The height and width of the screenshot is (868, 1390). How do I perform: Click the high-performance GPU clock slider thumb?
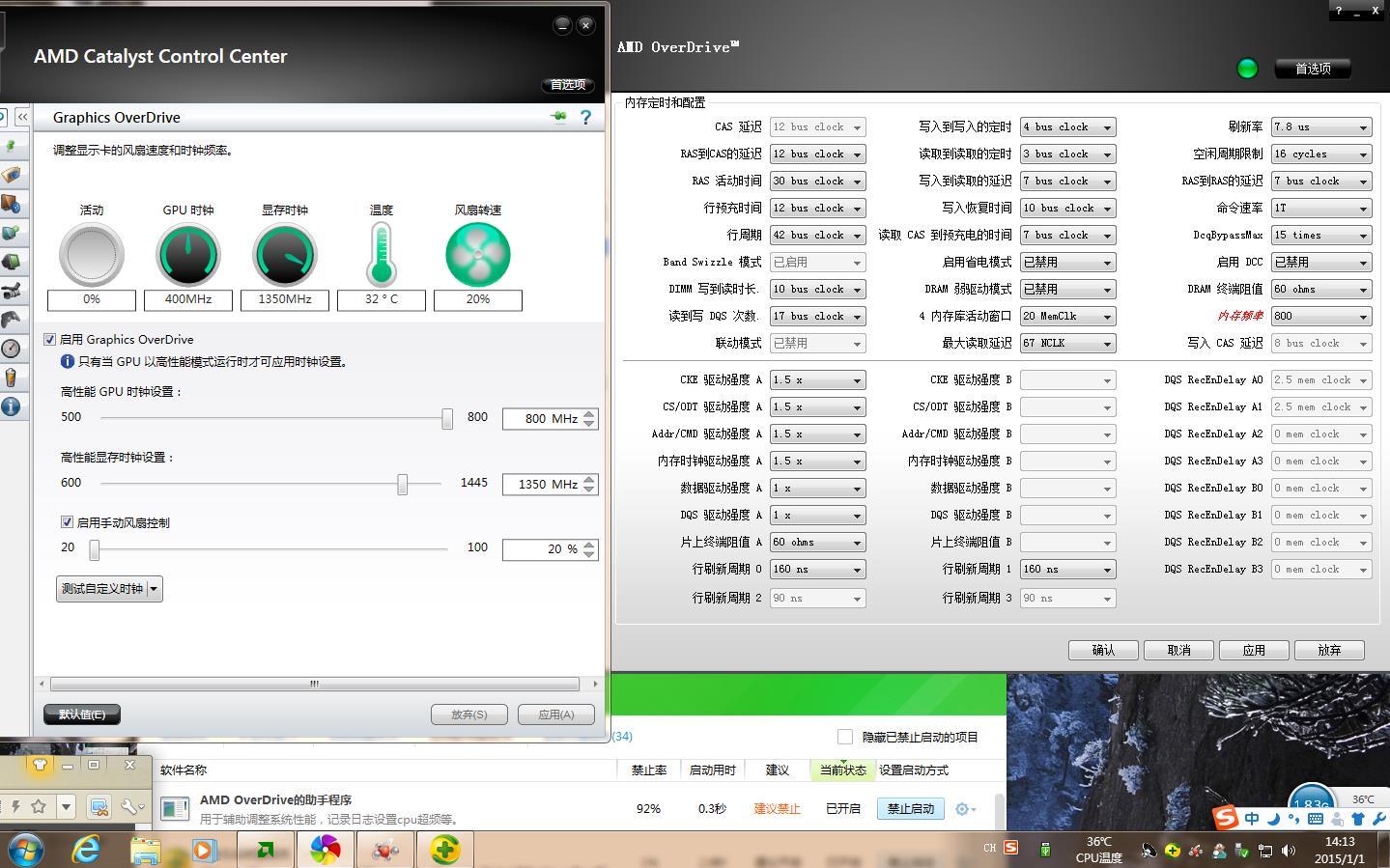pos(447,418)
